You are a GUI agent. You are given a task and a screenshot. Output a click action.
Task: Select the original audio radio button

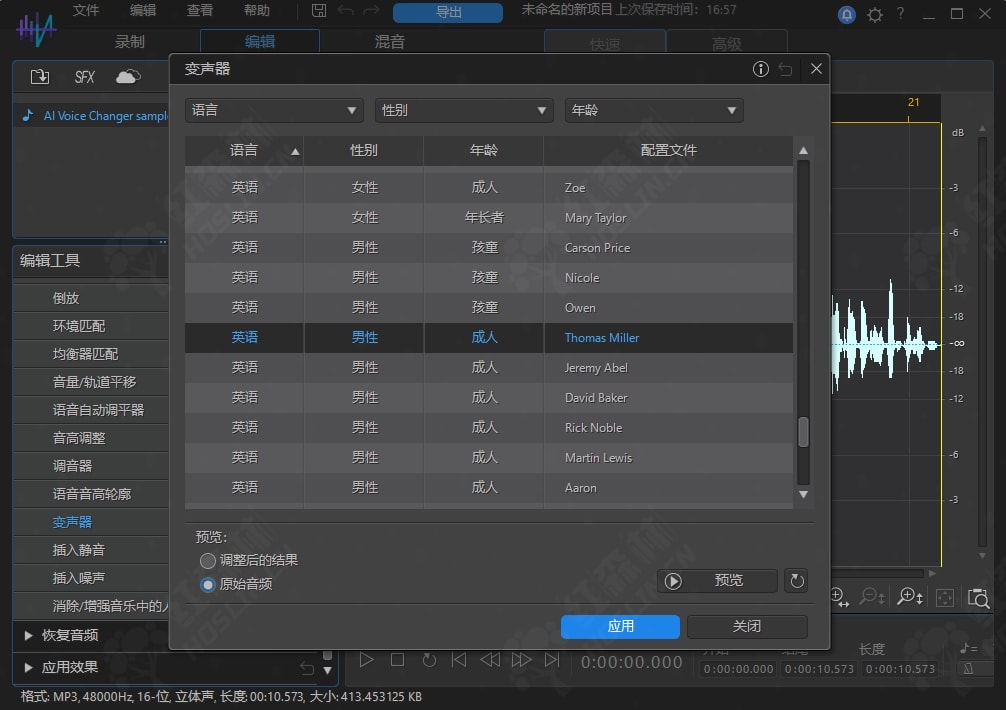208,584
